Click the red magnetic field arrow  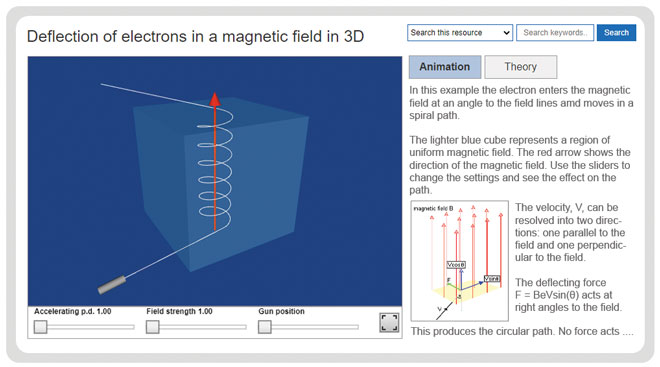[215, 161]
